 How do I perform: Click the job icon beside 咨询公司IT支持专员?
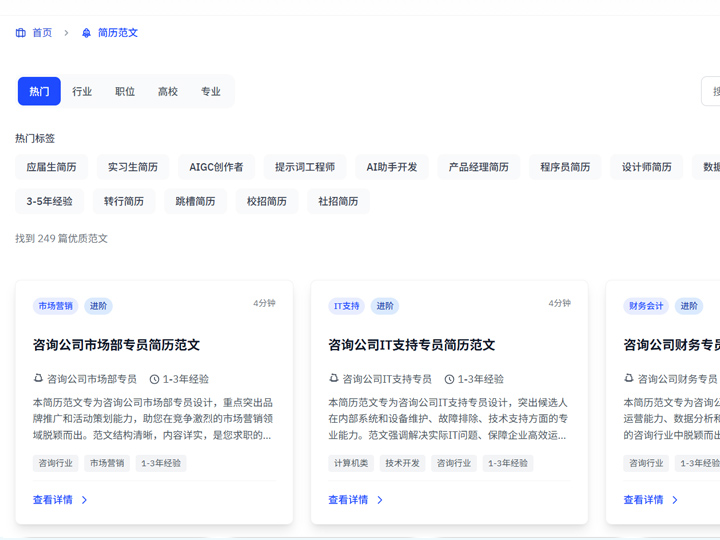point(334,378)
